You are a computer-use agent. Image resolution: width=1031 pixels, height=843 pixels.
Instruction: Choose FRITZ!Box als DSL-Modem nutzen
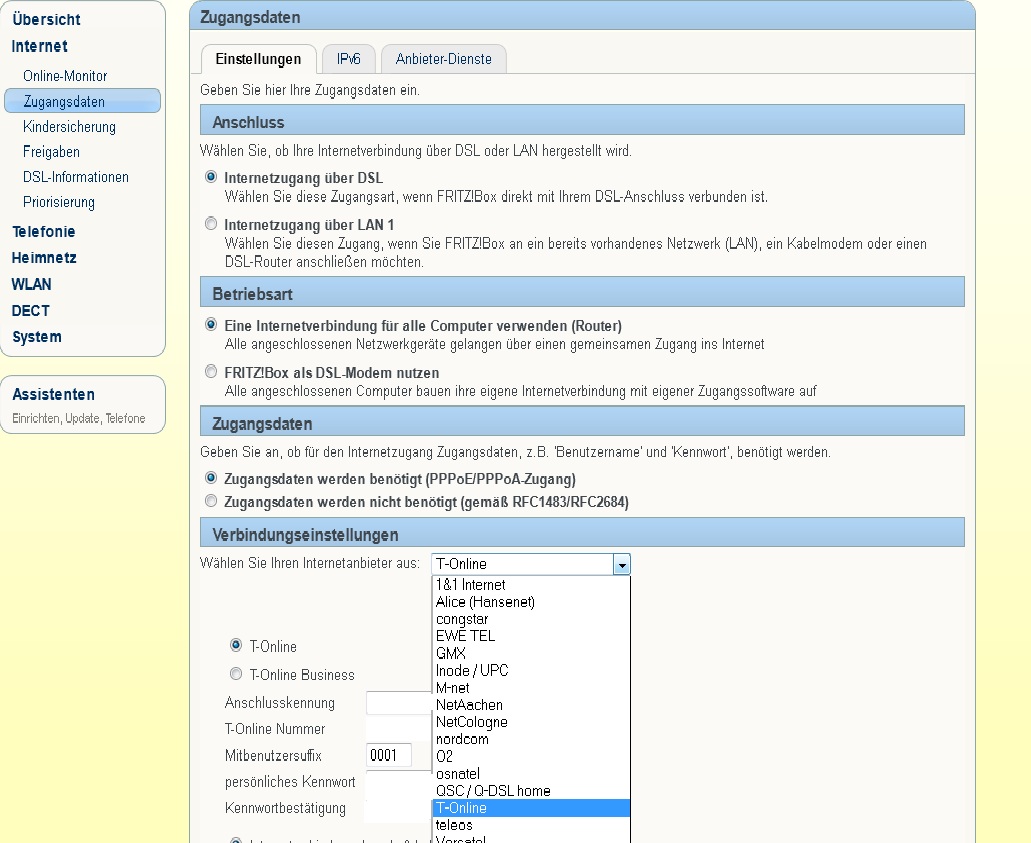(x=211, y=372)
